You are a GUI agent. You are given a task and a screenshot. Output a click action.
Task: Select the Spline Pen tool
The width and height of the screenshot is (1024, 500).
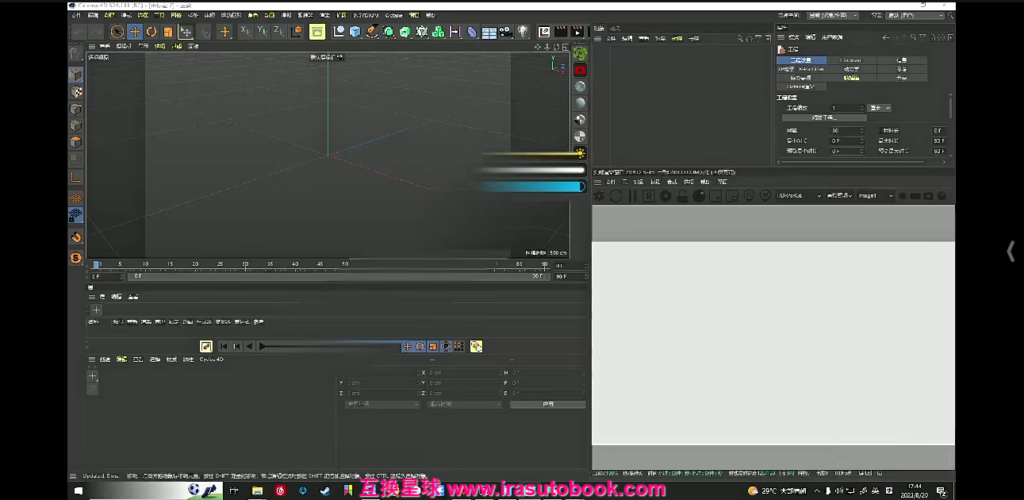372,31
